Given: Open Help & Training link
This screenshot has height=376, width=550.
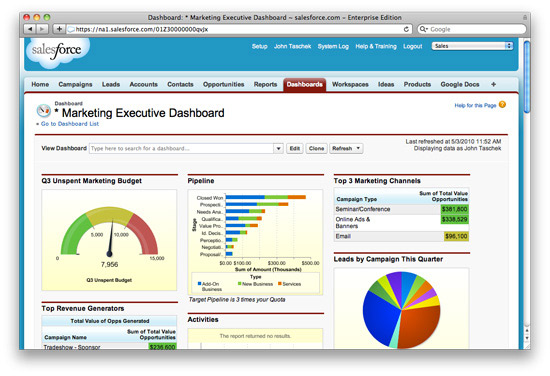Looking at the screenshot, I should (x=376, y=46).
